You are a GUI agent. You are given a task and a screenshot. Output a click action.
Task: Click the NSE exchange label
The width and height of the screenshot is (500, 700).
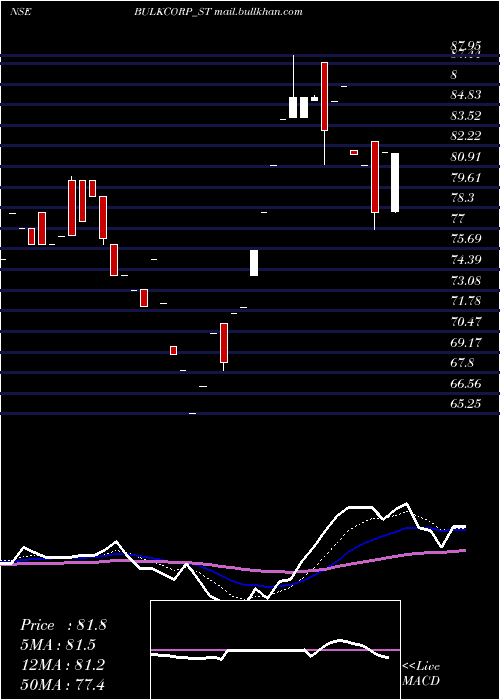point(20,12)
